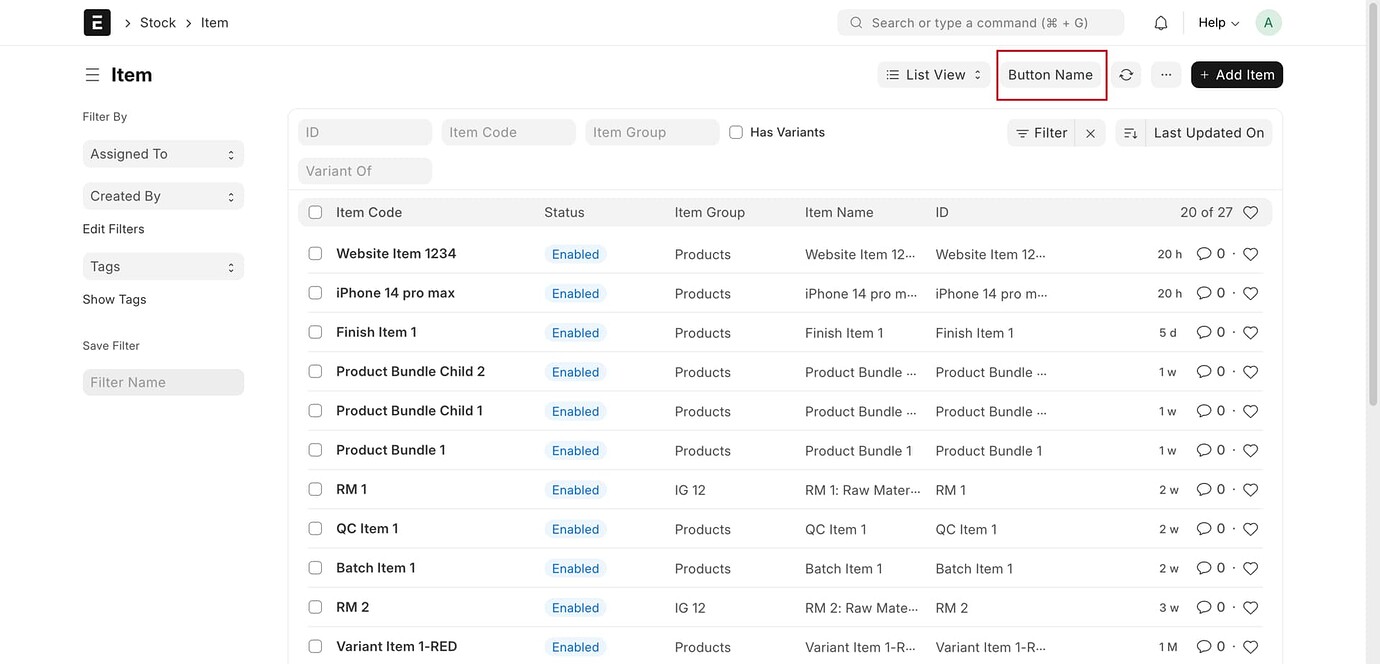
Task: Open the Tags dropdown in the sidebar
Action: [163, 266]
